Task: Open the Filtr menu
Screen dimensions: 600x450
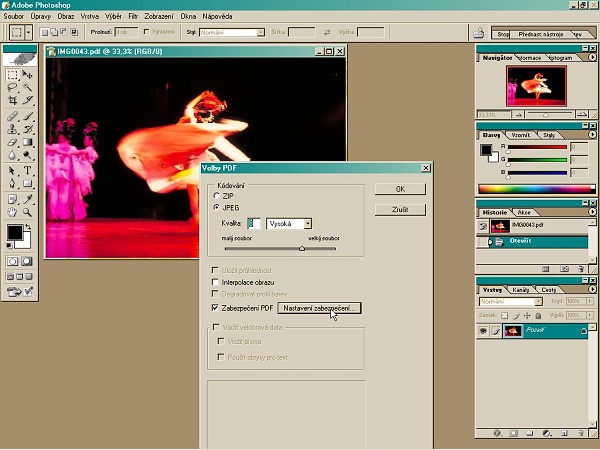Action: pyautogui.click(x=133, y=17)
